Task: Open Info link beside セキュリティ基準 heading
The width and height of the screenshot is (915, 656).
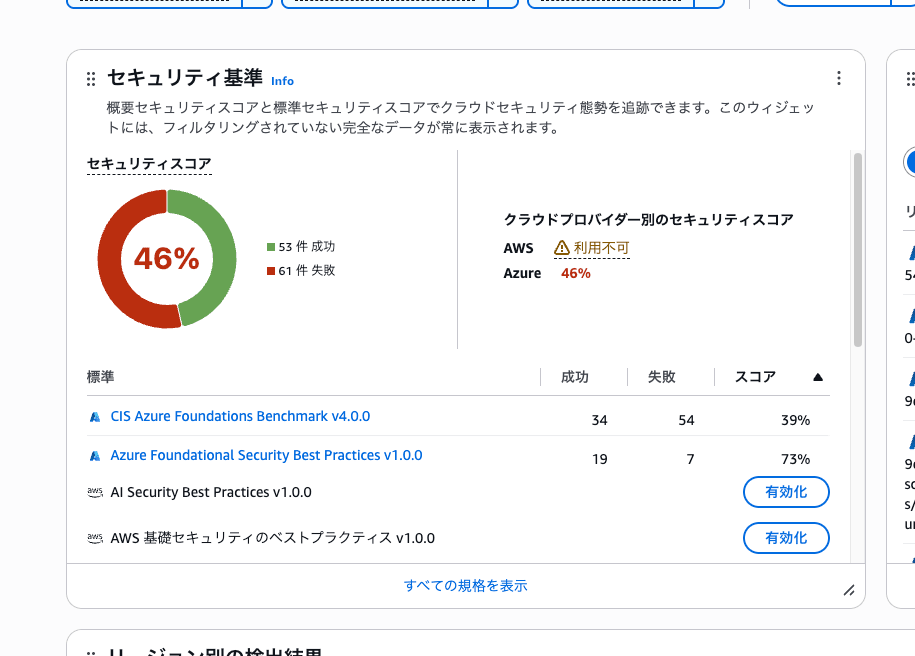Action: pos(282,81)
